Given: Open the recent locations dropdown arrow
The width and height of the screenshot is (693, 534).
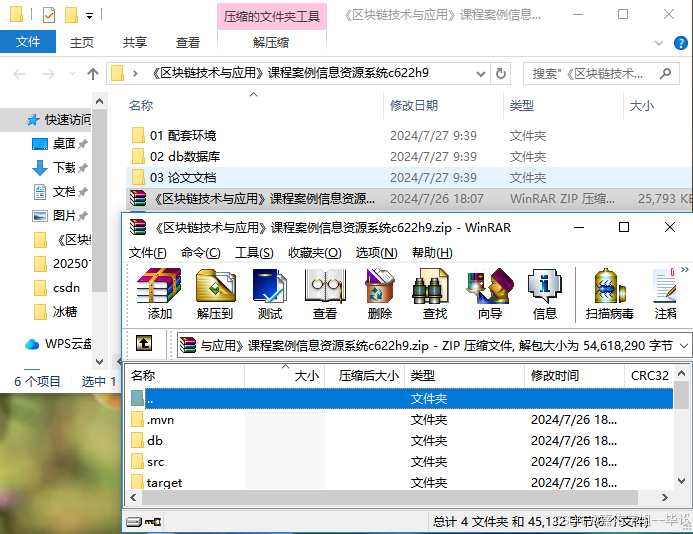Looking at the screenshot, I should (x=72, y=73).
